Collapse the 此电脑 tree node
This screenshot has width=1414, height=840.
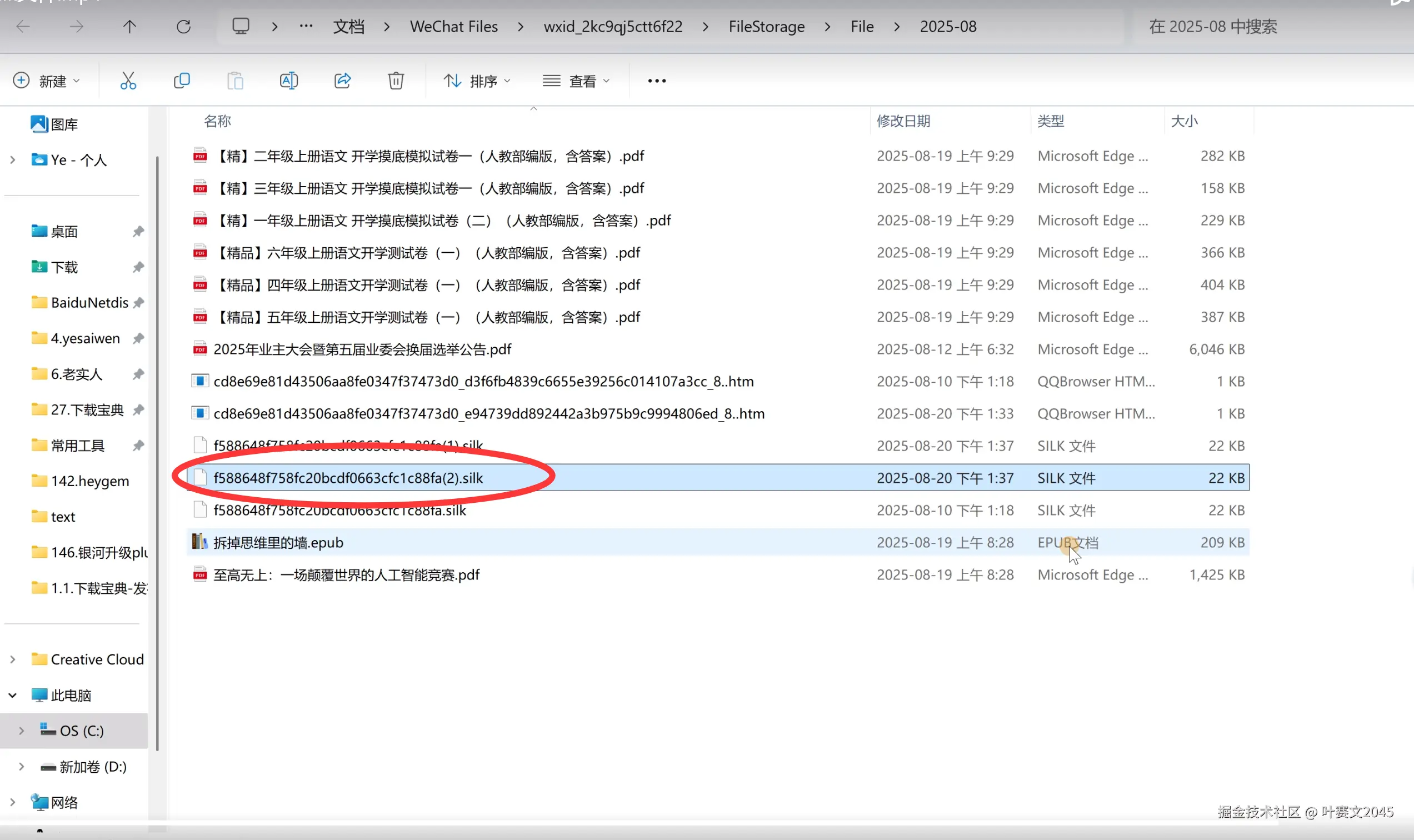point(12,695)
